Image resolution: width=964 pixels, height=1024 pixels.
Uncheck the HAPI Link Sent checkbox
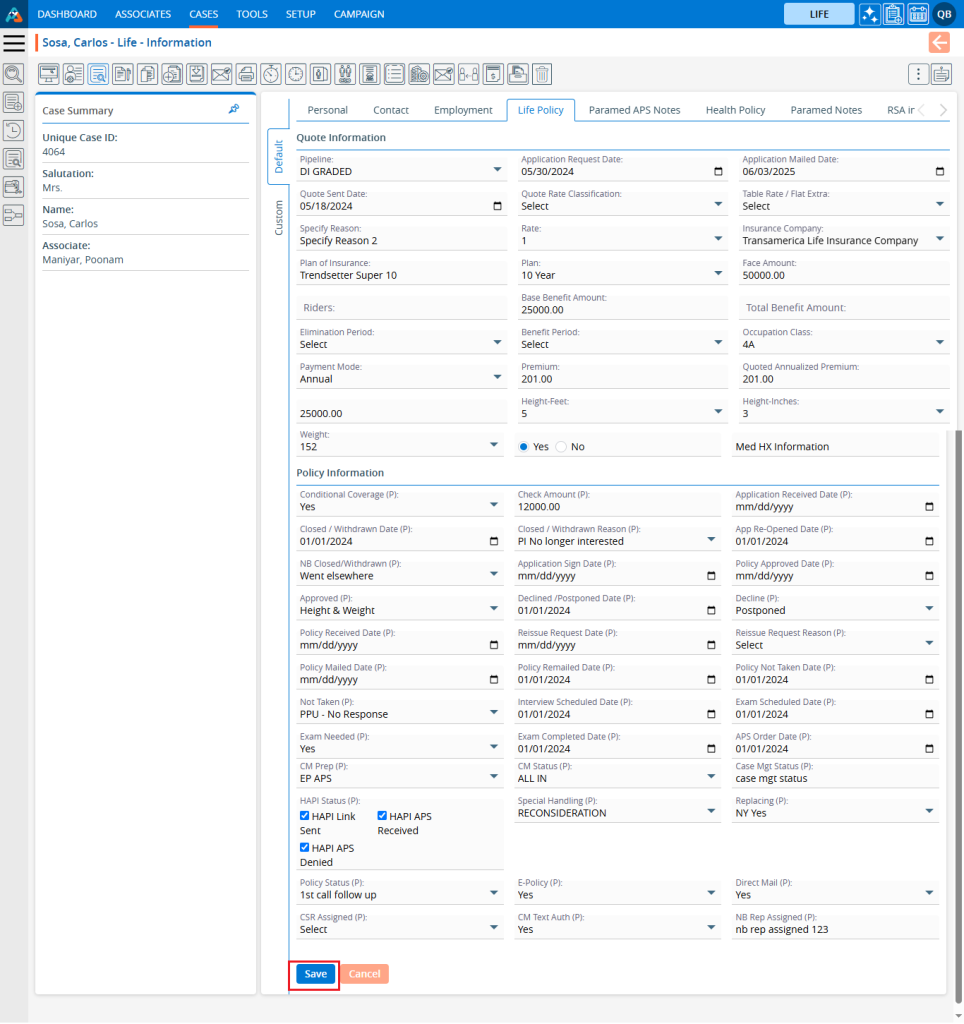click(x=305, y=816)
